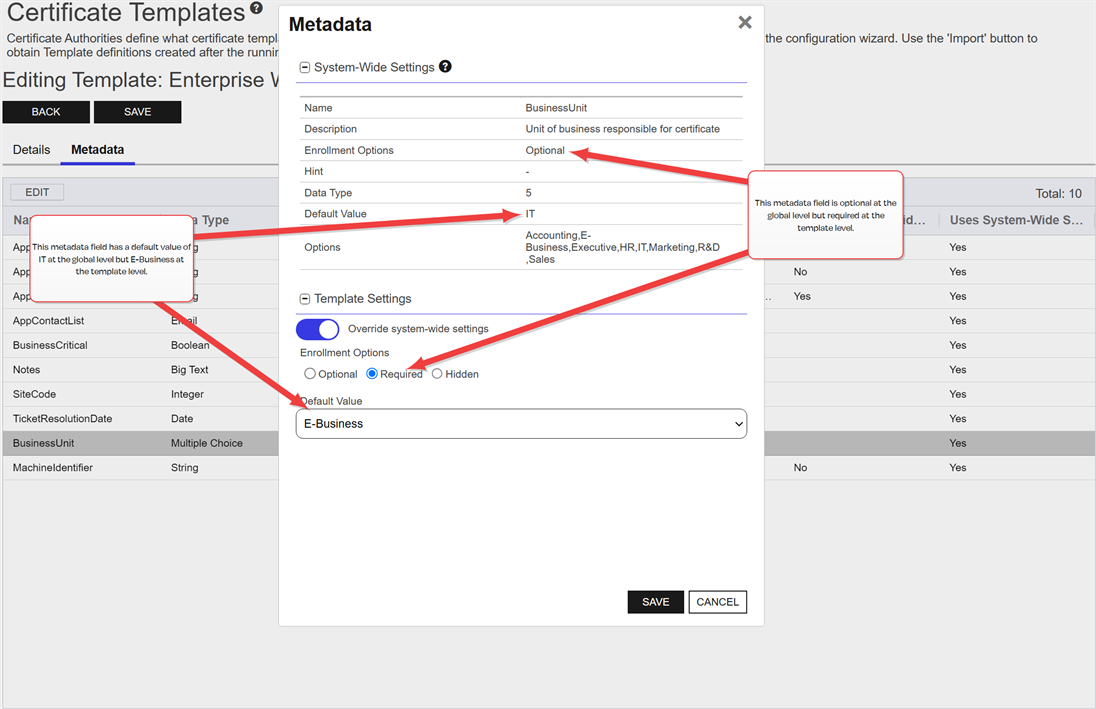1096x709 pixels.
Task: Select the Optional enrollment radio button
Action: pos(310,374)
